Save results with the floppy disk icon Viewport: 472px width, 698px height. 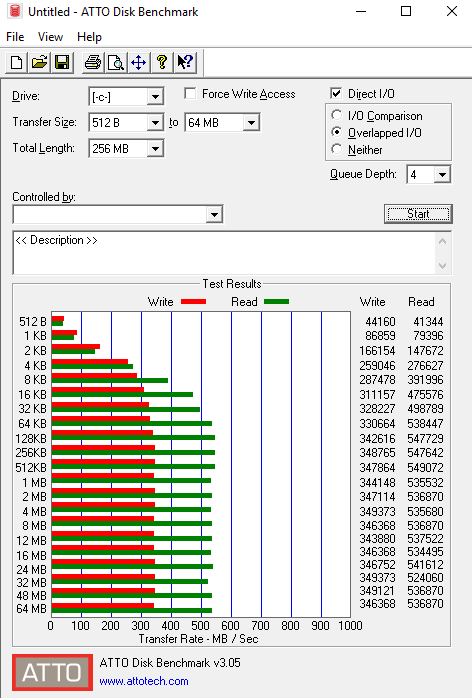(62, 62)
